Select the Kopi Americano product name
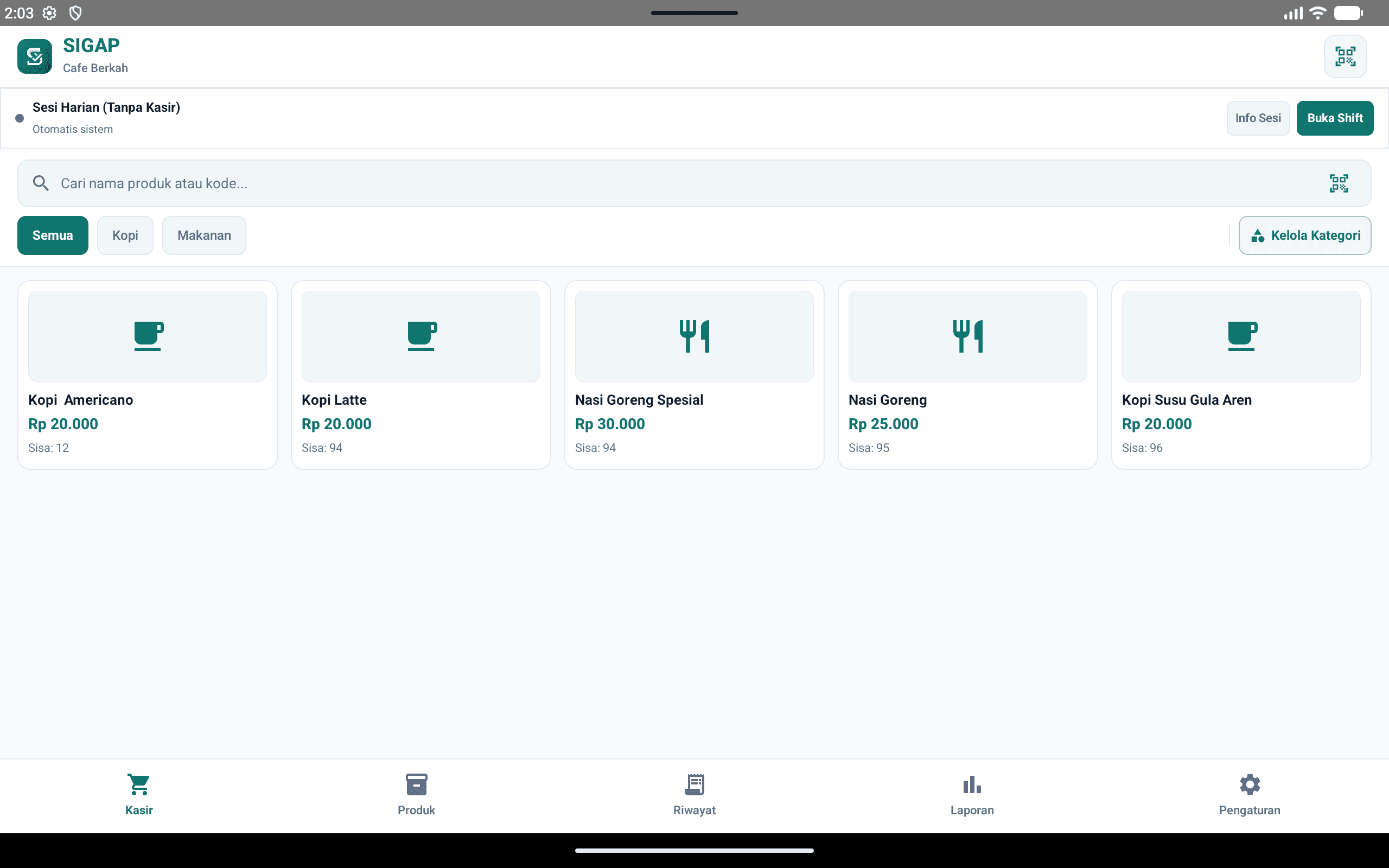This screenshot has height=868, width=1389. (80, 400)
